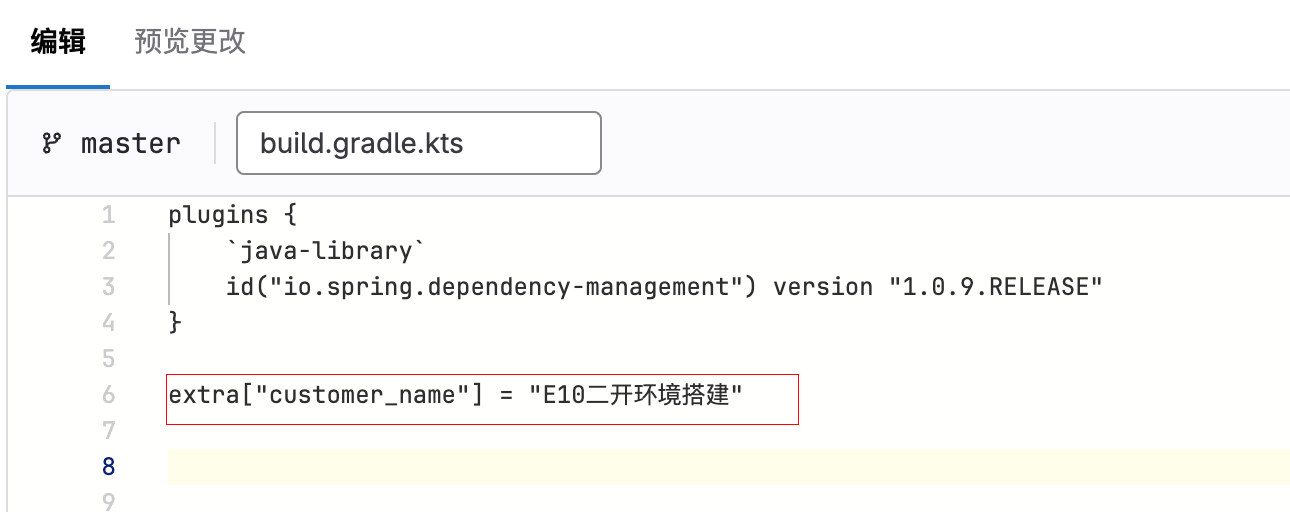Click inside the highlighted empty line 8
This screenshot has height=512, width=1290.
tap(700, 467)
